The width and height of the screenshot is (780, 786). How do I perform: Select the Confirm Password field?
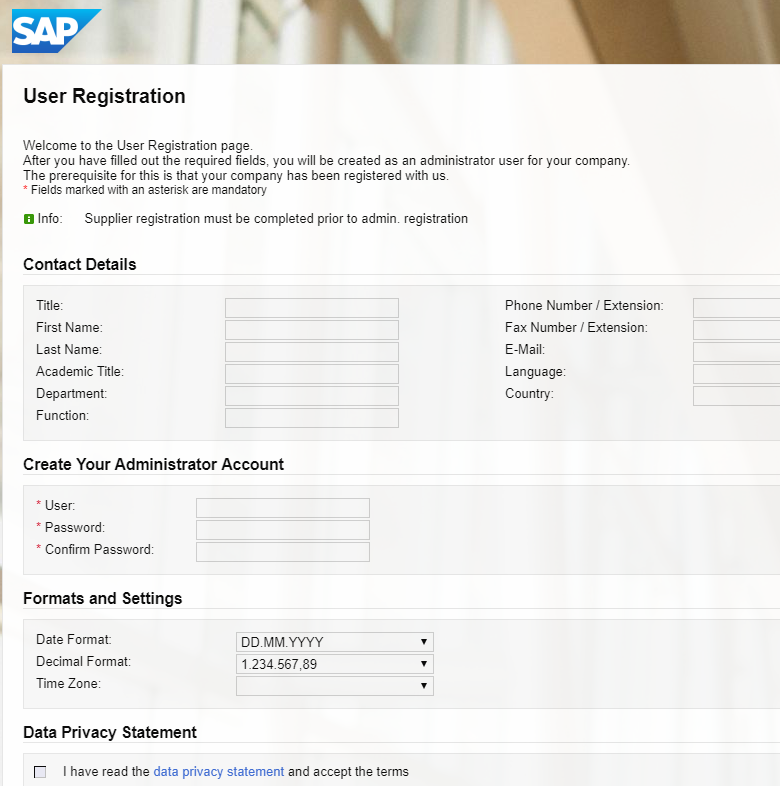[283, 552]
